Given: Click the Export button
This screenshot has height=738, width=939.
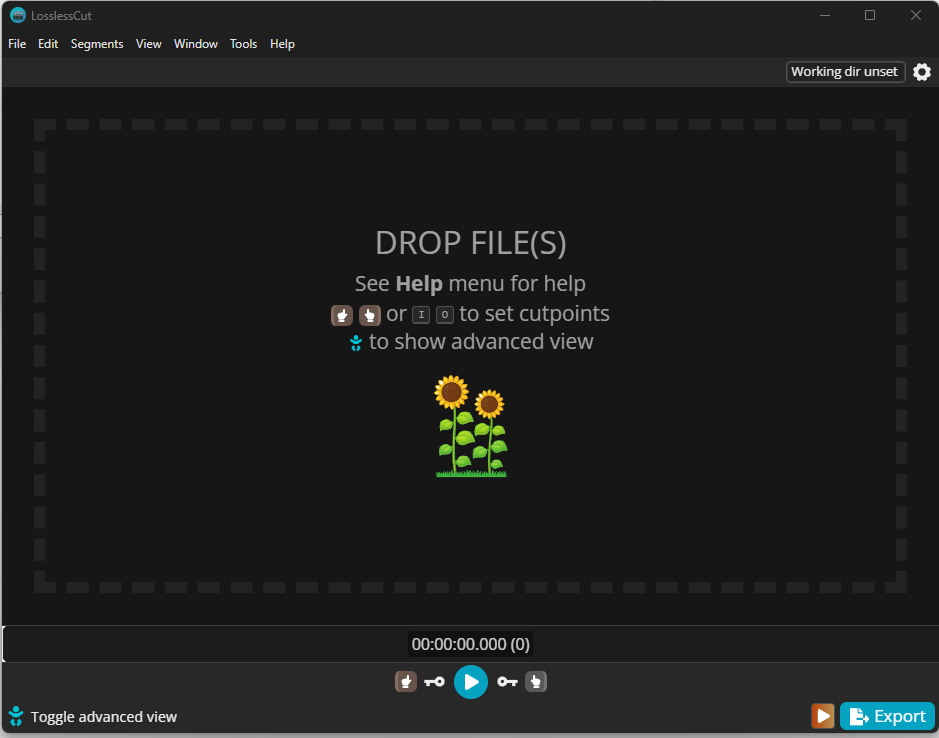Looking at the screenshot, I should 887,716.
